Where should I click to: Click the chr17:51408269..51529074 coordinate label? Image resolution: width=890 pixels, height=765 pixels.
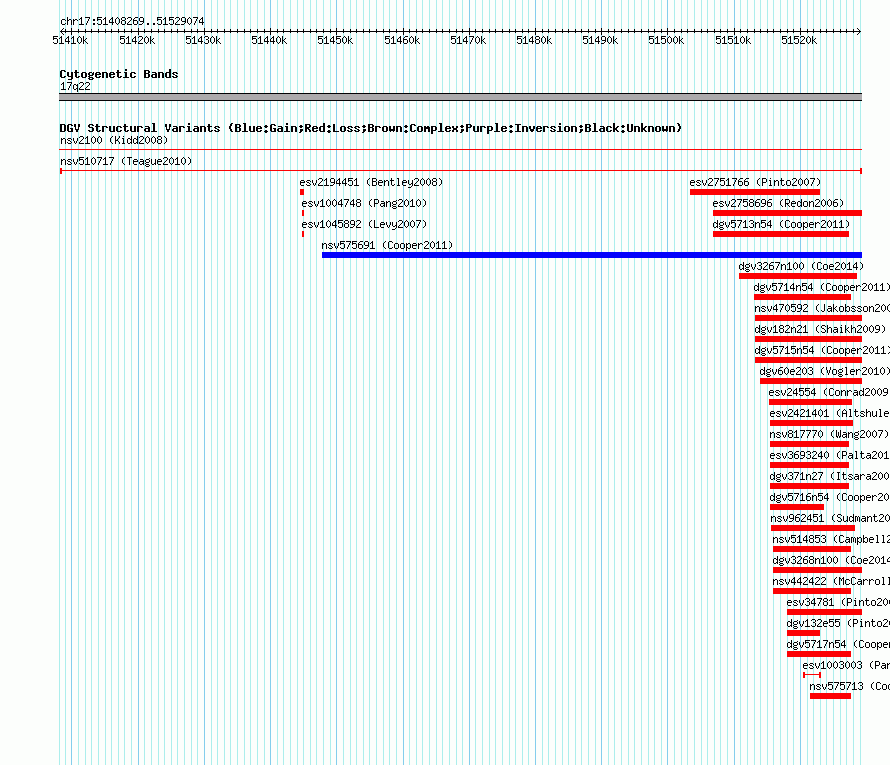(132, 21)
